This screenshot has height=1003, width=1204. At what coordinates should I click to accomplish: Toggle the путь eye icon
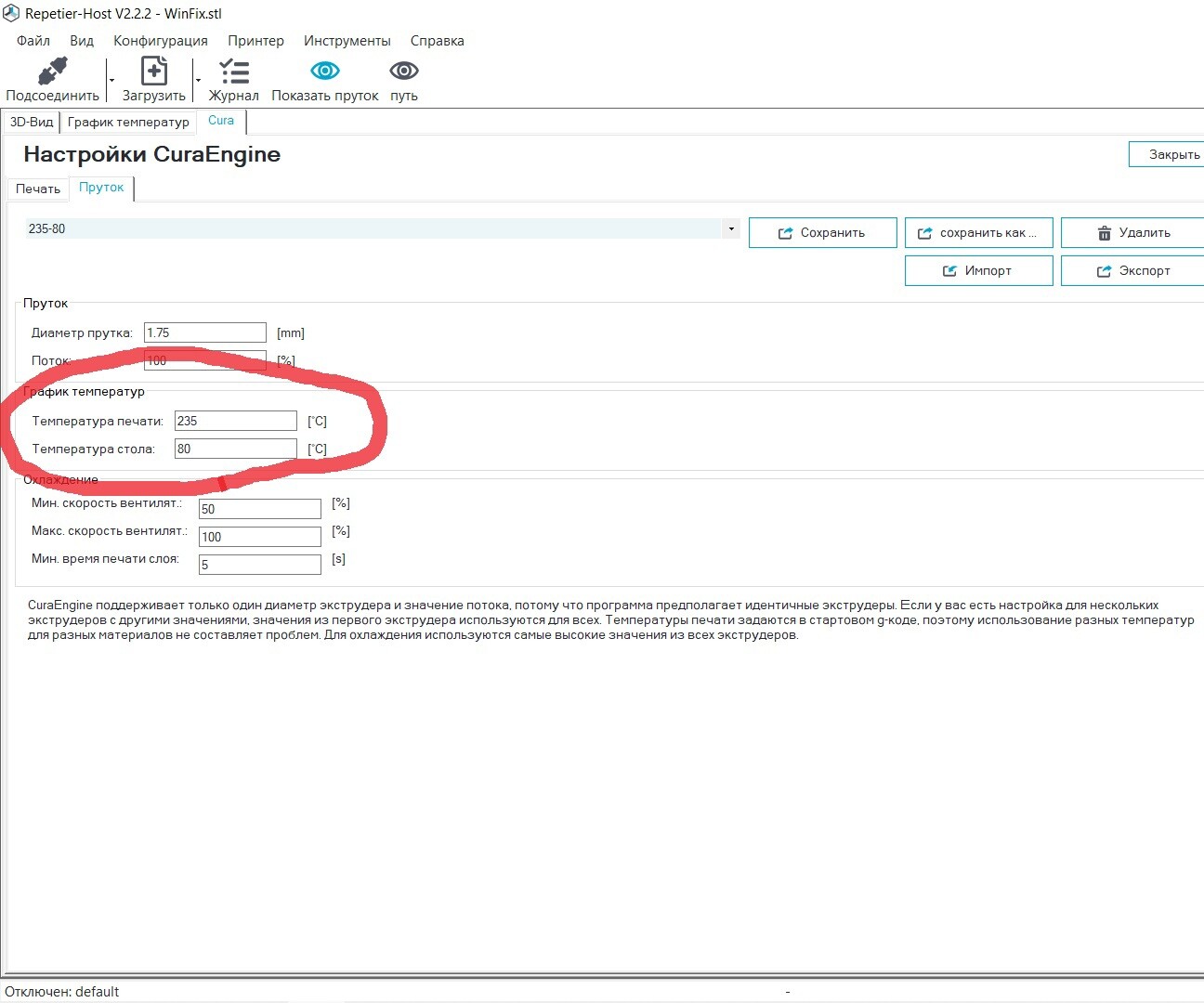pos(404,71)
